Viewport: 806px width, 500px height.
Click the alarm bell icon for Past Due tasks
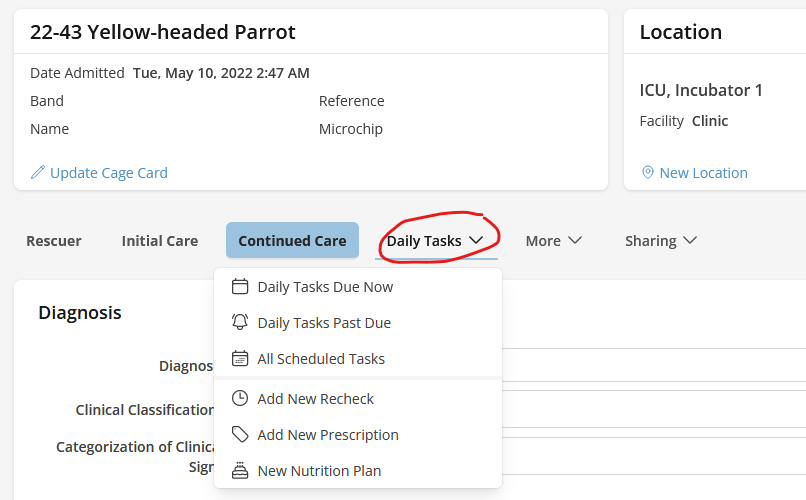(240, 323)
